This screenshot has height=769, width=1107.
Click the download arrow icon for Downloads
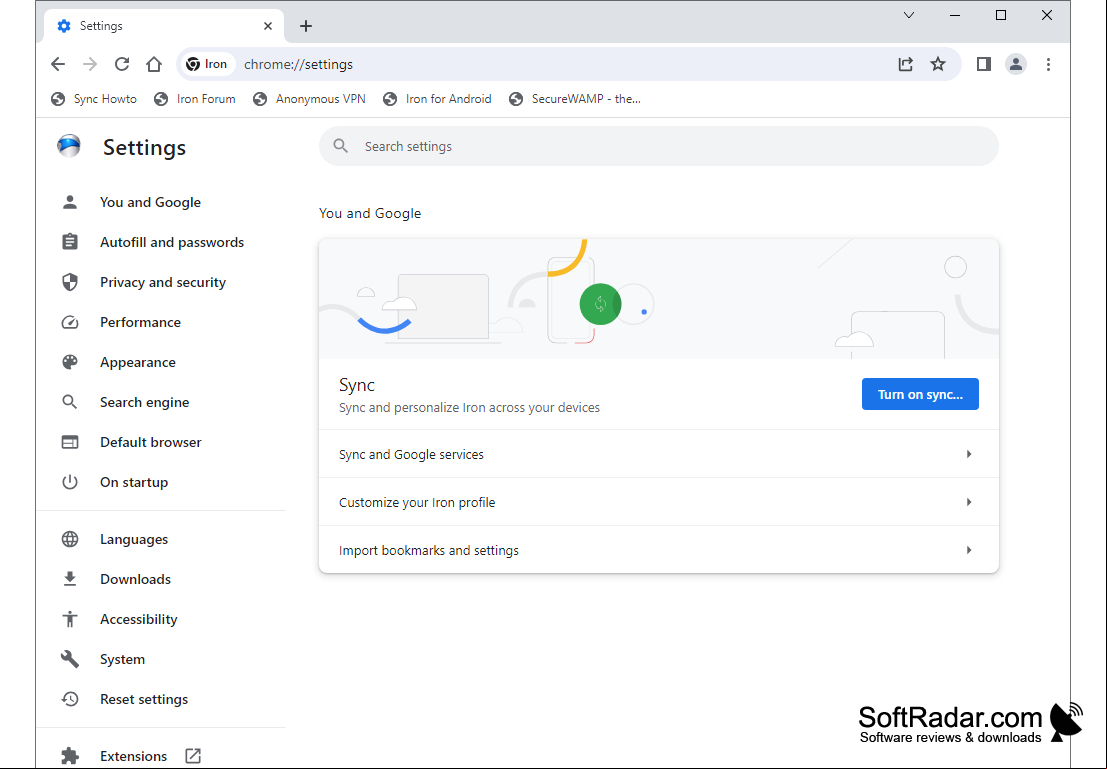pos(70,579)
